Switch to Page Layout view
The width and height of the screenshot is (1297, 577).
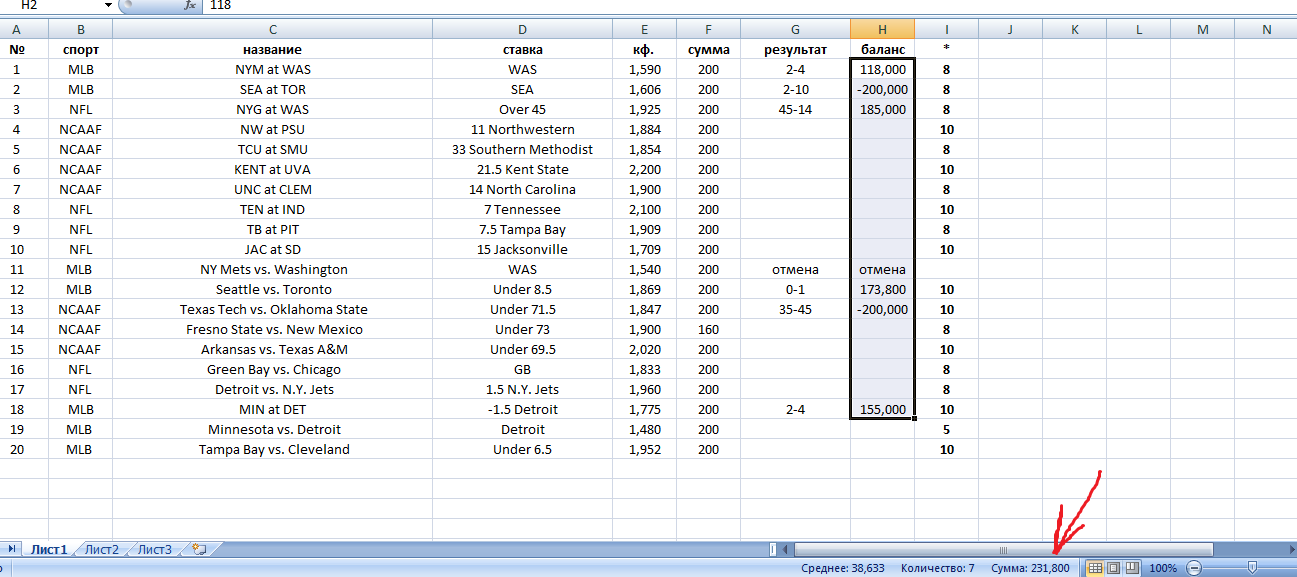pos(1114,568)
